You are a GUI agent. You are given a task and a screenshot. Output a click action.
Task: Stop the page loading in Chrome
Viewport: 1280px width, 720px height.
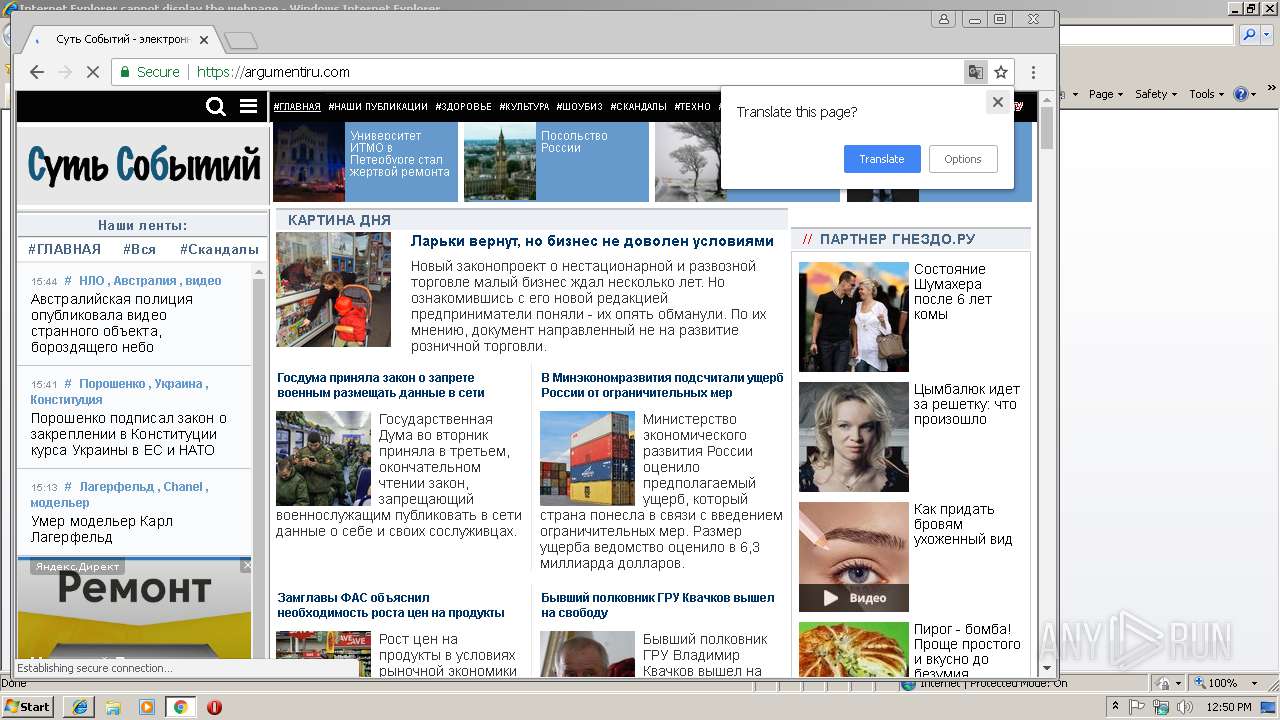(92, 72)
